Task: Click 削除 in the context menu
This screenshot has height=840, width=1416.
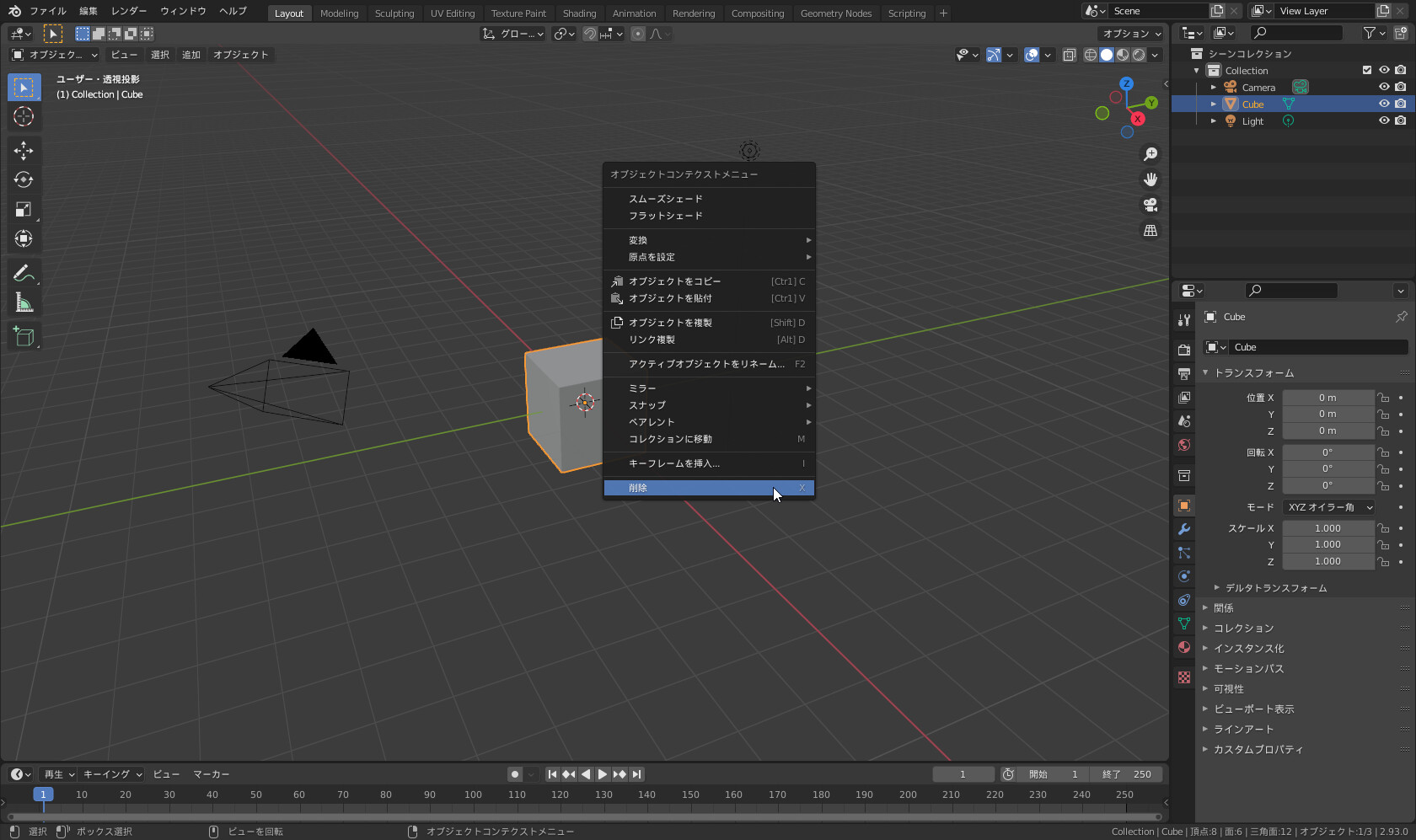Action: tap(709, 488)
